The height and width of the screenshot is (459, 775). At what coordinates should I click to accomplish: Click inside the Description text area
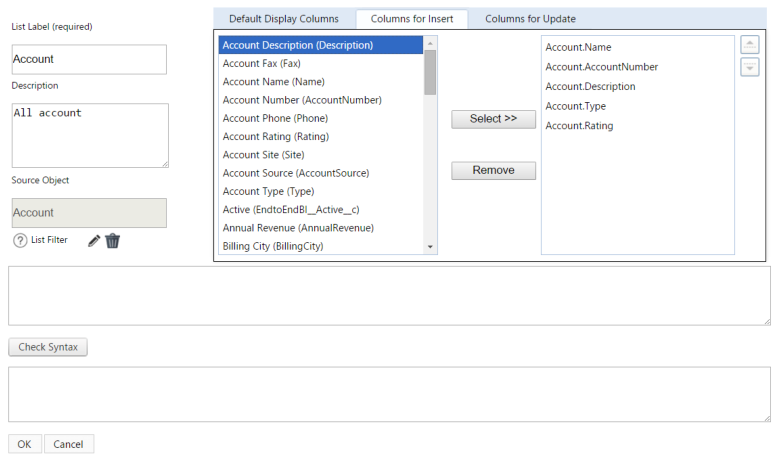(x=90, y=135)
